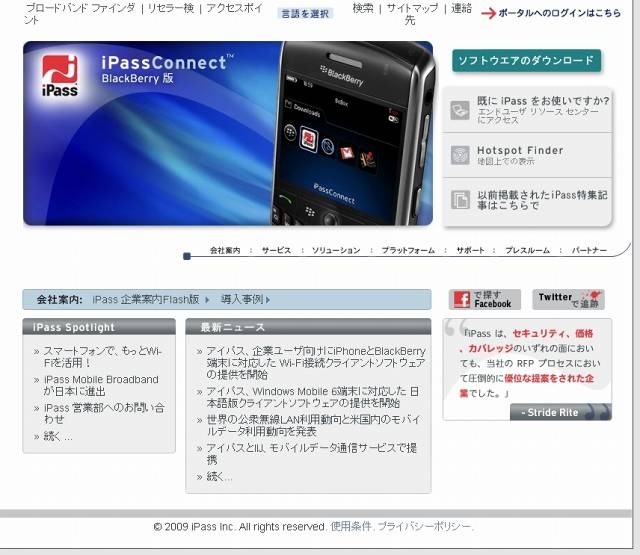The height and width of the screenshot is (555, 640).
Task: Open the プレスルーム menu
Action: (527, 250)
